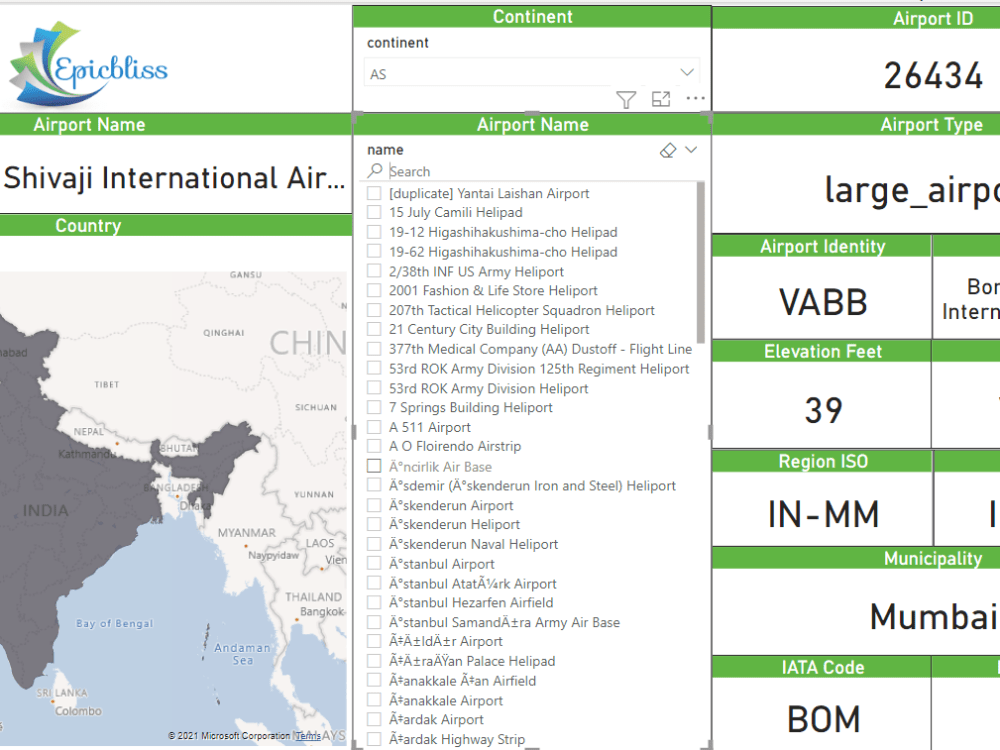Viewport: 1000px width, 750px height.
Task: Expand the continent AS dropdown
Action: [687, 72]
